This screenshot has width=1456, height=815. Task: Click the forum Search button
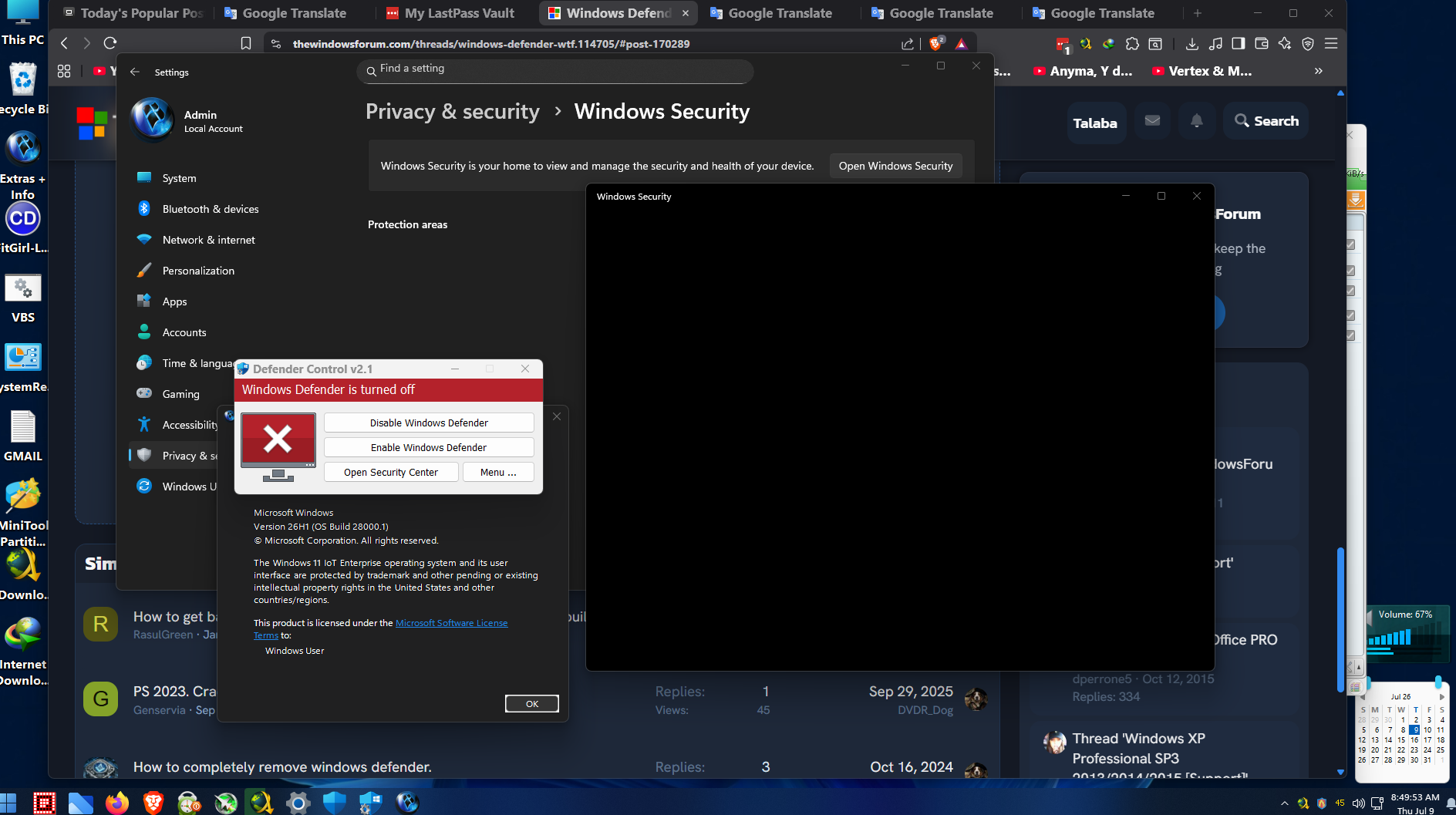(1266, 121)
